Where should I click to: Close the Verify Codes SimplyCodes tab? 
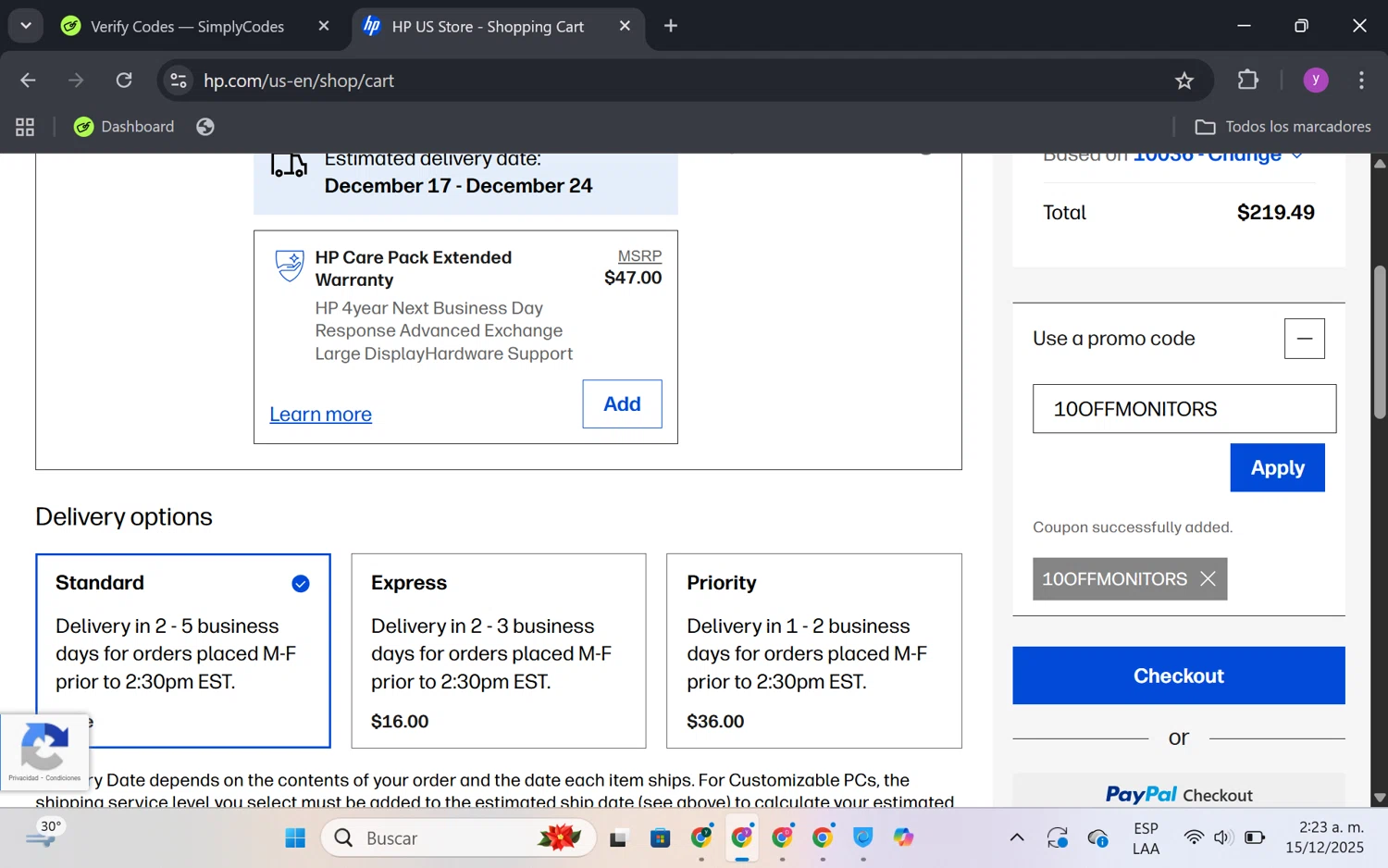324,26
